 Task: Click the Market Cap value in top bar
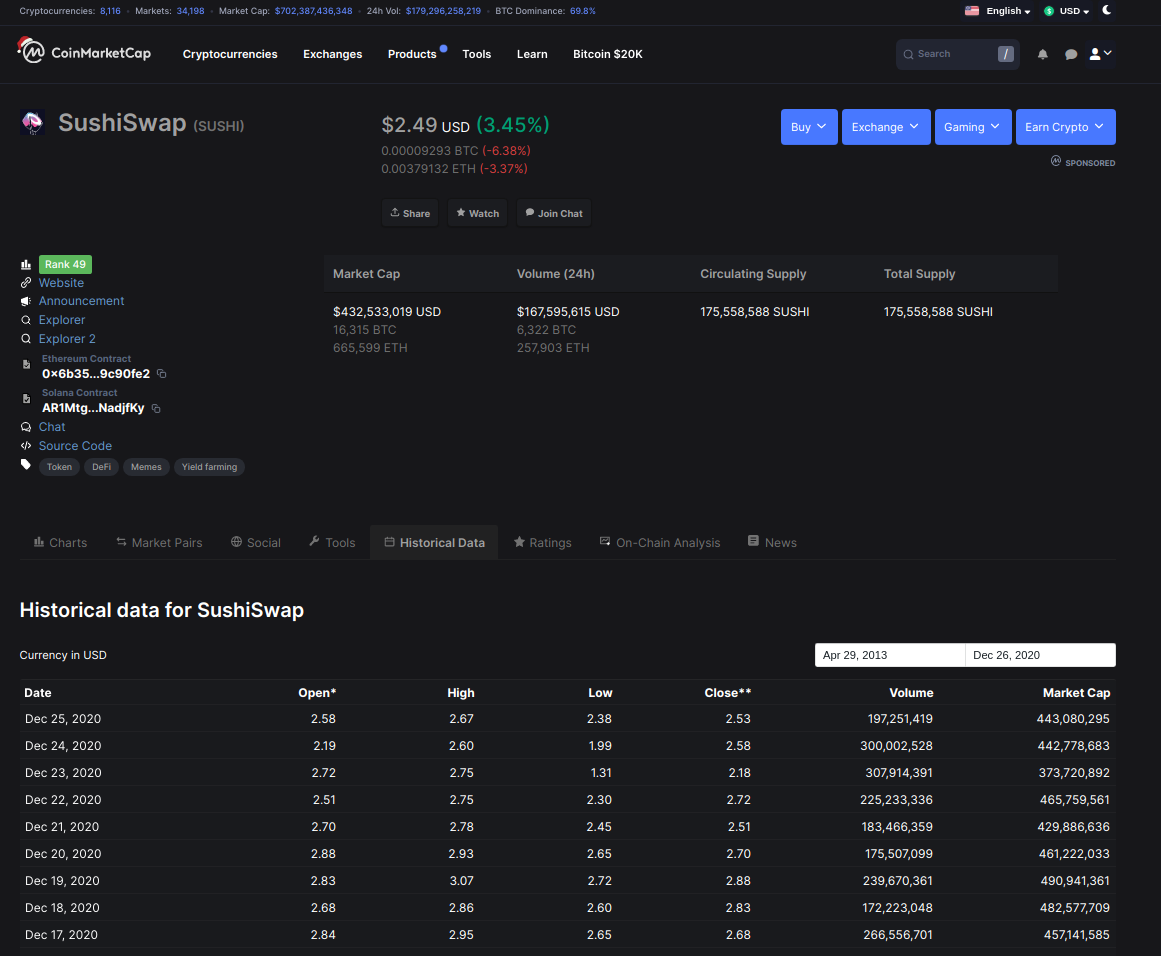pos(313,11)
